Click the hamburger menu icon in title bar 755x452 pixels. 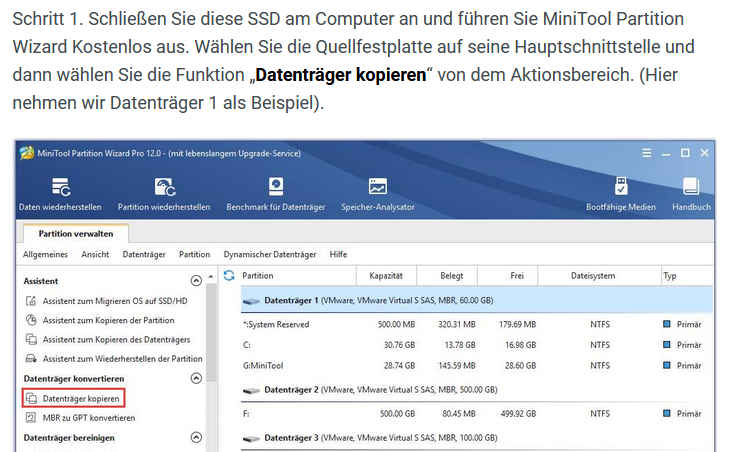[x=647, y=153]
